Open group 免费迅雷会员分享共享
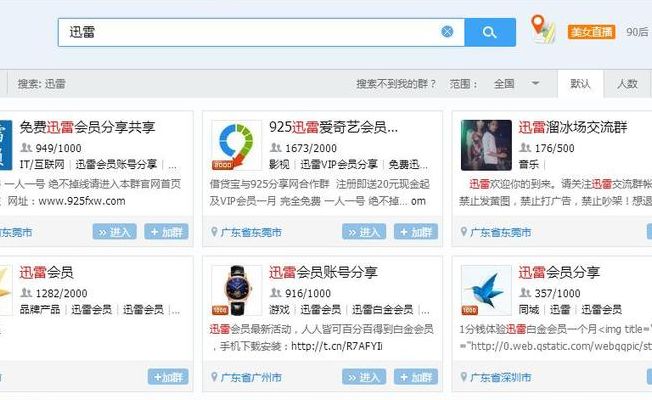 [87, 127]
